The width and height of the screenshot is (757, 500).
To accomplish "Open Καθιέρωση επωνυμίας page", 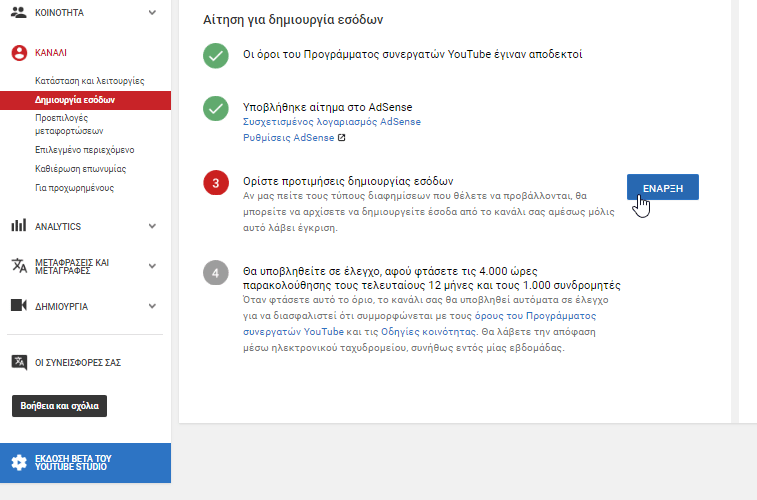I will click(80, 168).
